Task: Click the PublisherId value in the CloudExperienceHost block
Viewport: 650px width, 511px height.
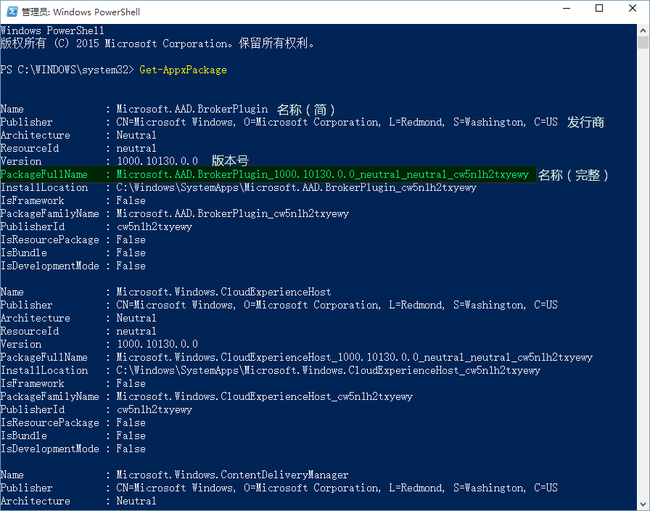Action: click(154, 410)
